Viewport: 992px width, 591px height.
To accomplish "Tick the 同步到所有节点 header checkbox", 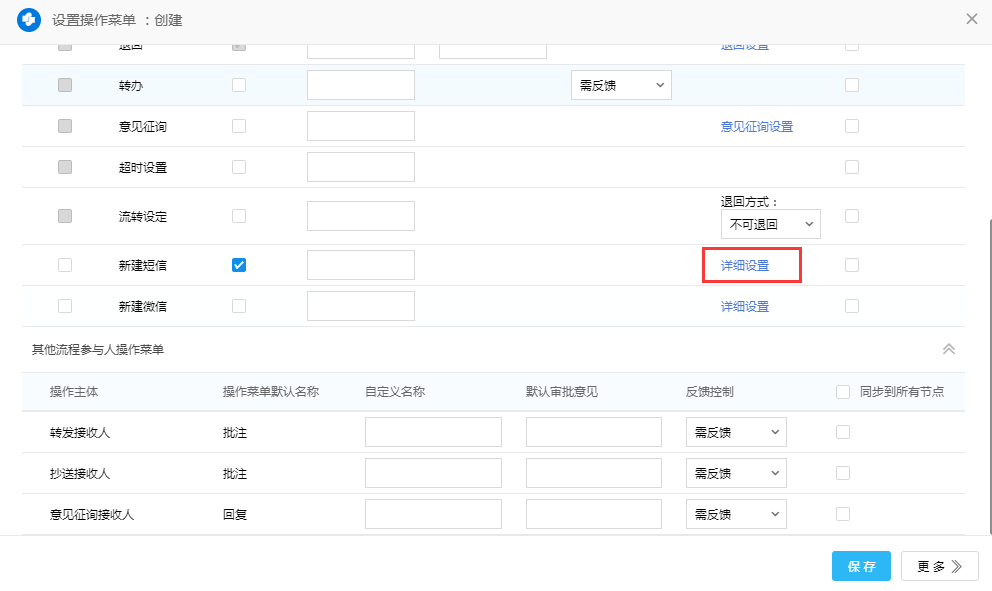I will [843, 392].
